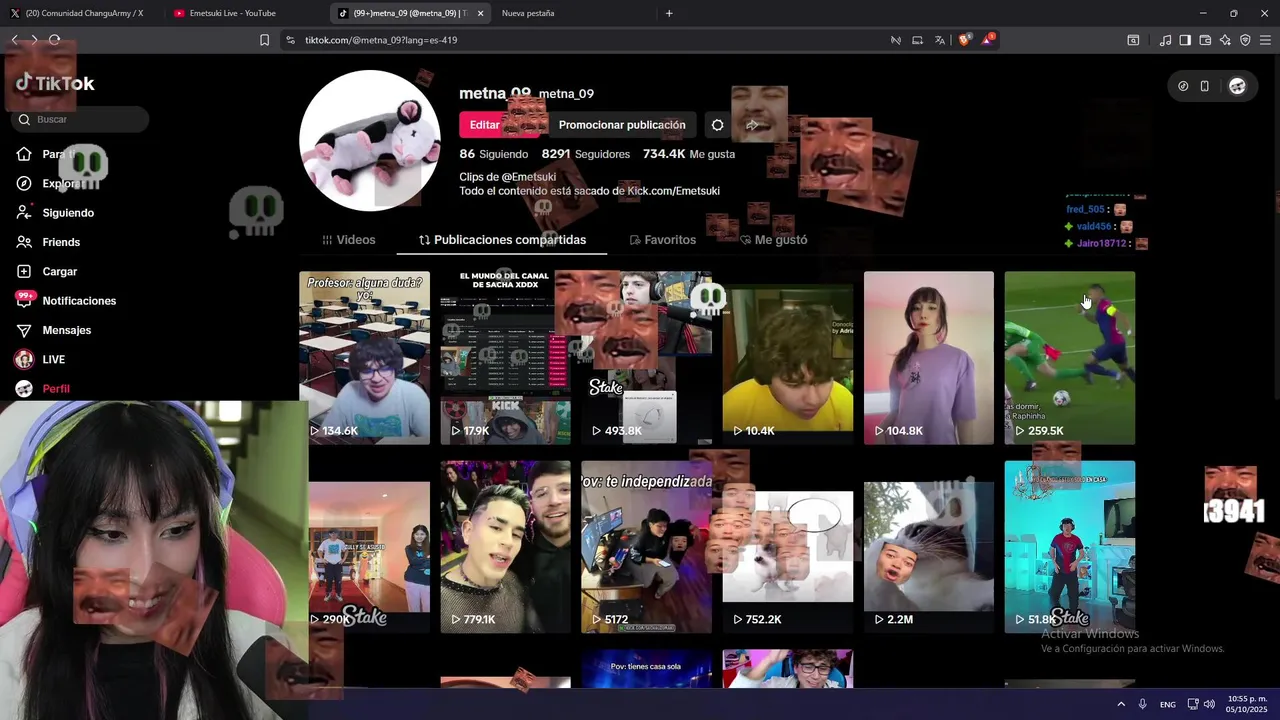This screenshot has height=720, width=1280.
Task: Open the Brave Wallet icon
Action: 1205,40
